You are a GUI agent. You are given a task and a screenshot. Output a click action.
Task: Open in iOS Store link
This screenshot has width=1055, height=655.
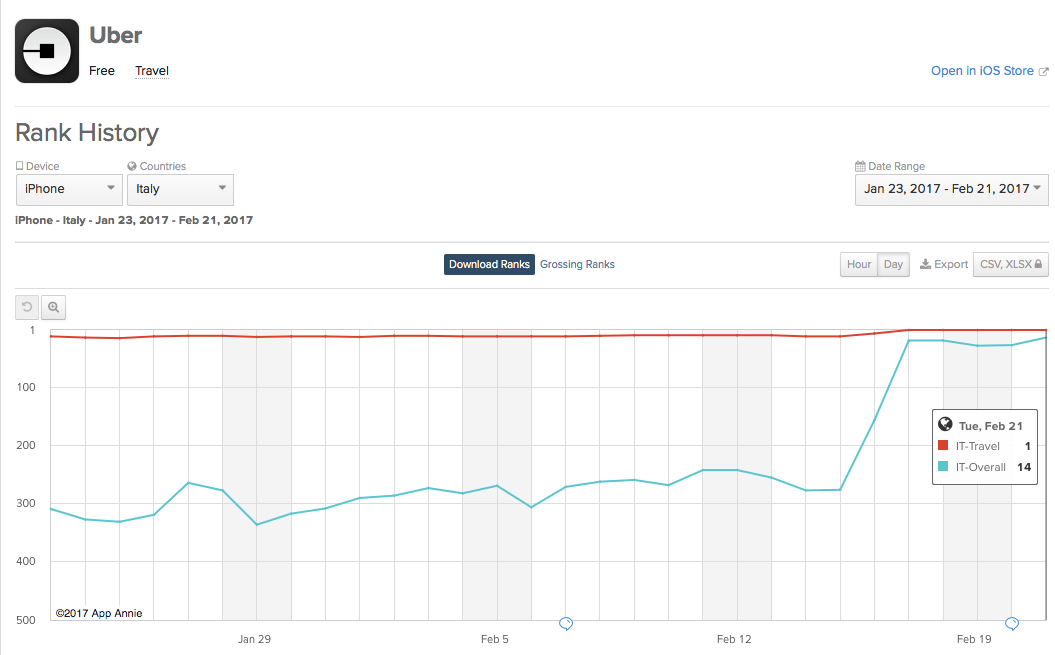point(982,71)
